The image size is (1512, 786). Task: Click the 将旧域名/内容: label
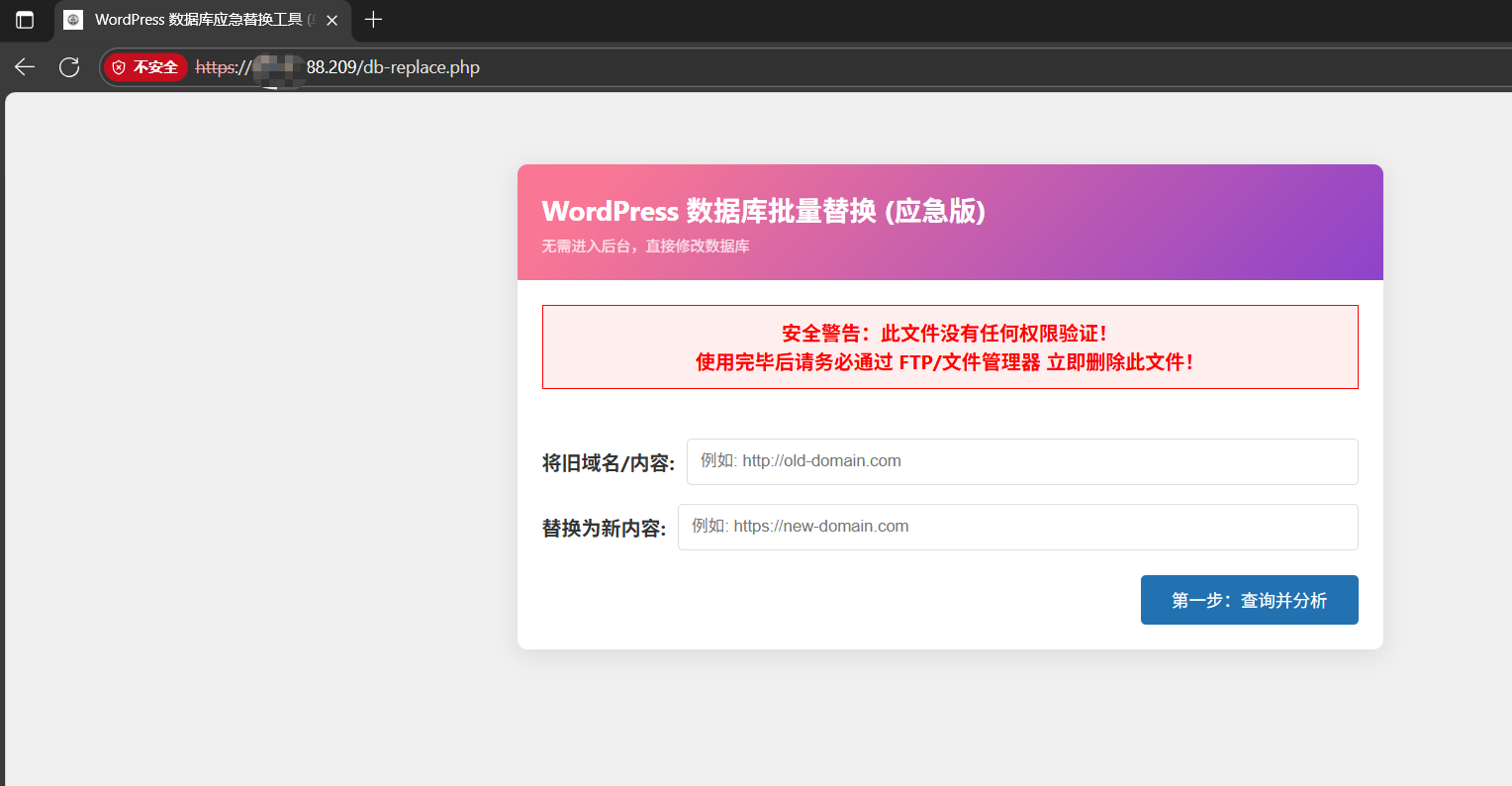pyautogui.click(x=609, y=463)
